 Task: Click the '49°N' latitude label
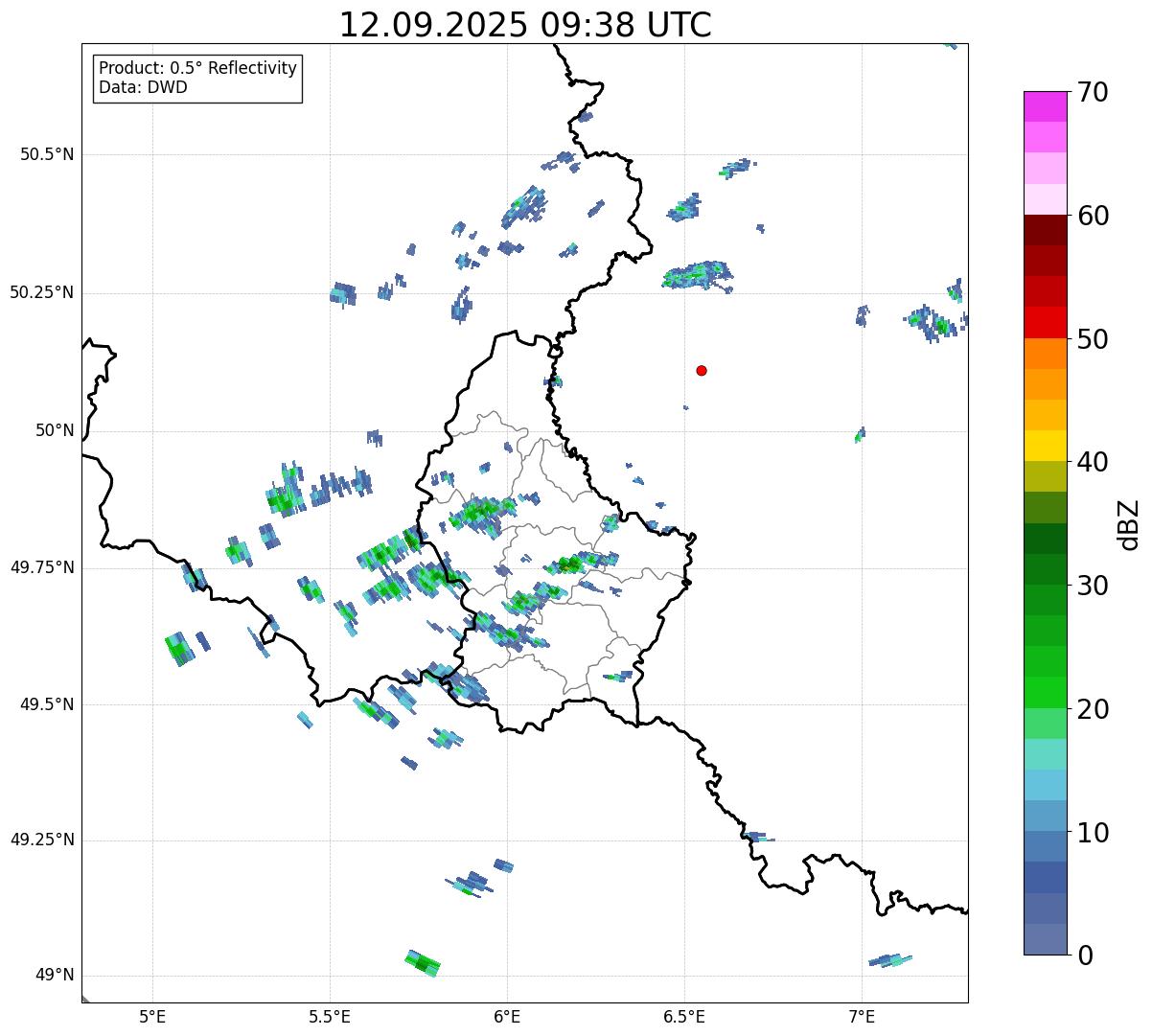[55, 976]
